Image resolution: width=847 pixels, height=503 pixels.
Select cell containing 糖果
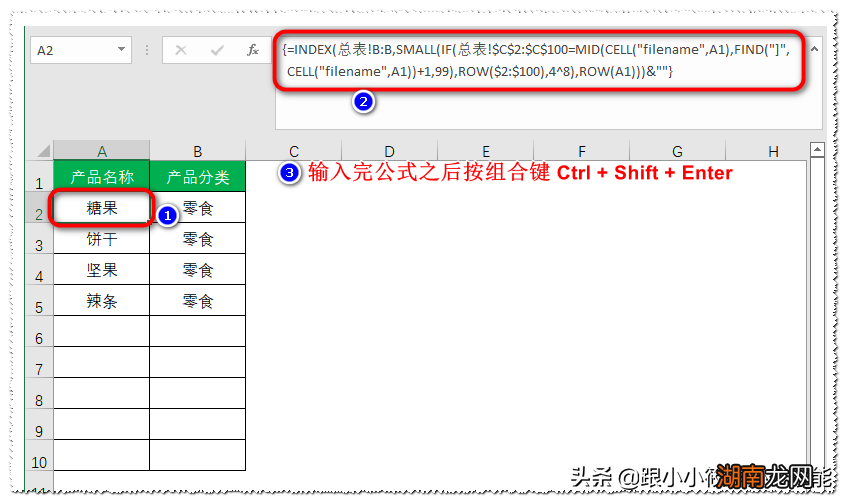coord(102,207)
